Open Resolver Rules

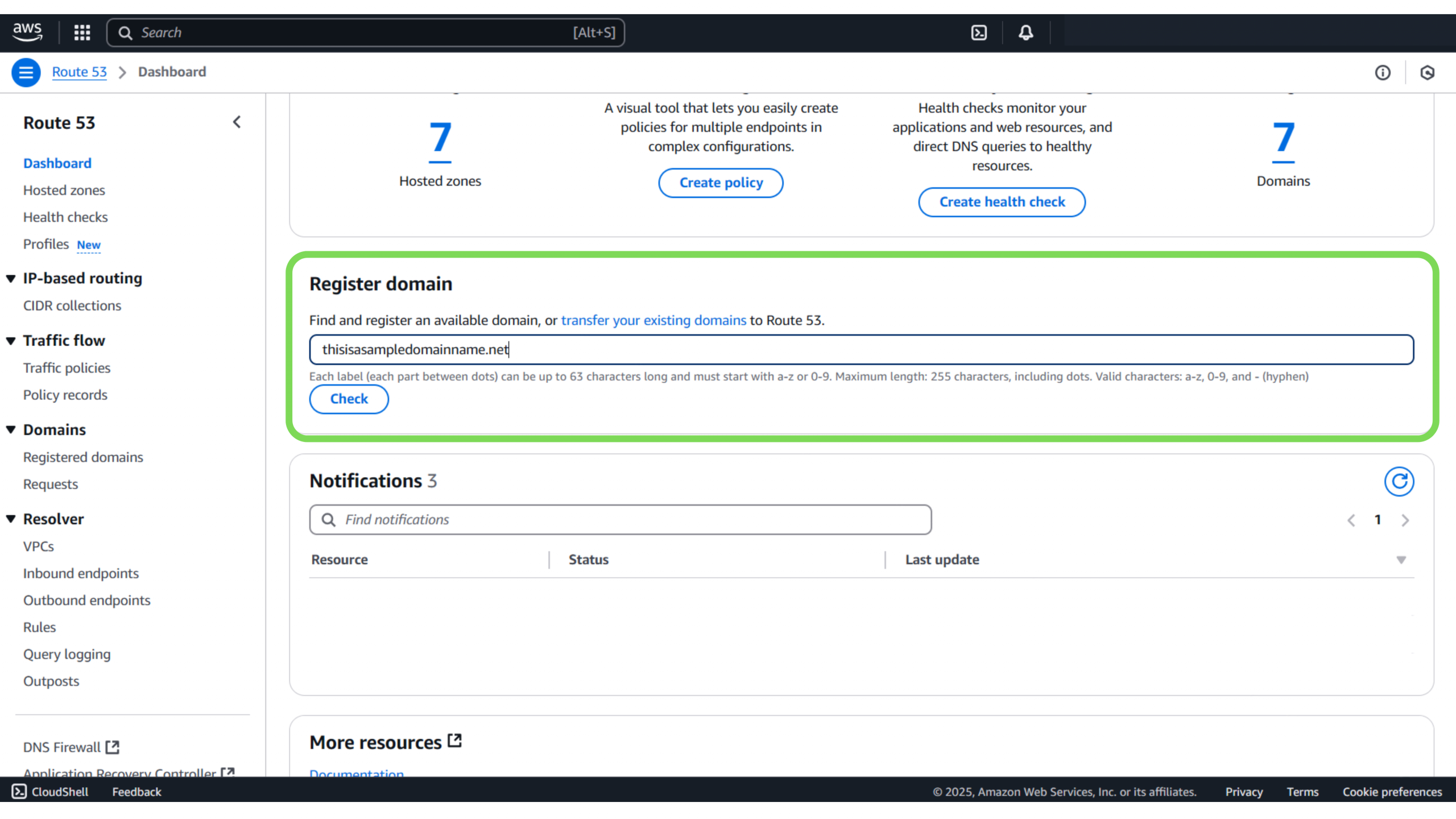point(40,627)
